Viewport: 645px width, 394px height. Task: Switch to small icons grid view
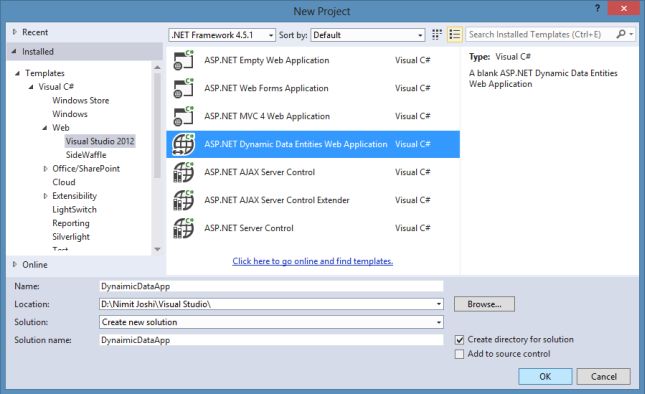coord(437,35)
